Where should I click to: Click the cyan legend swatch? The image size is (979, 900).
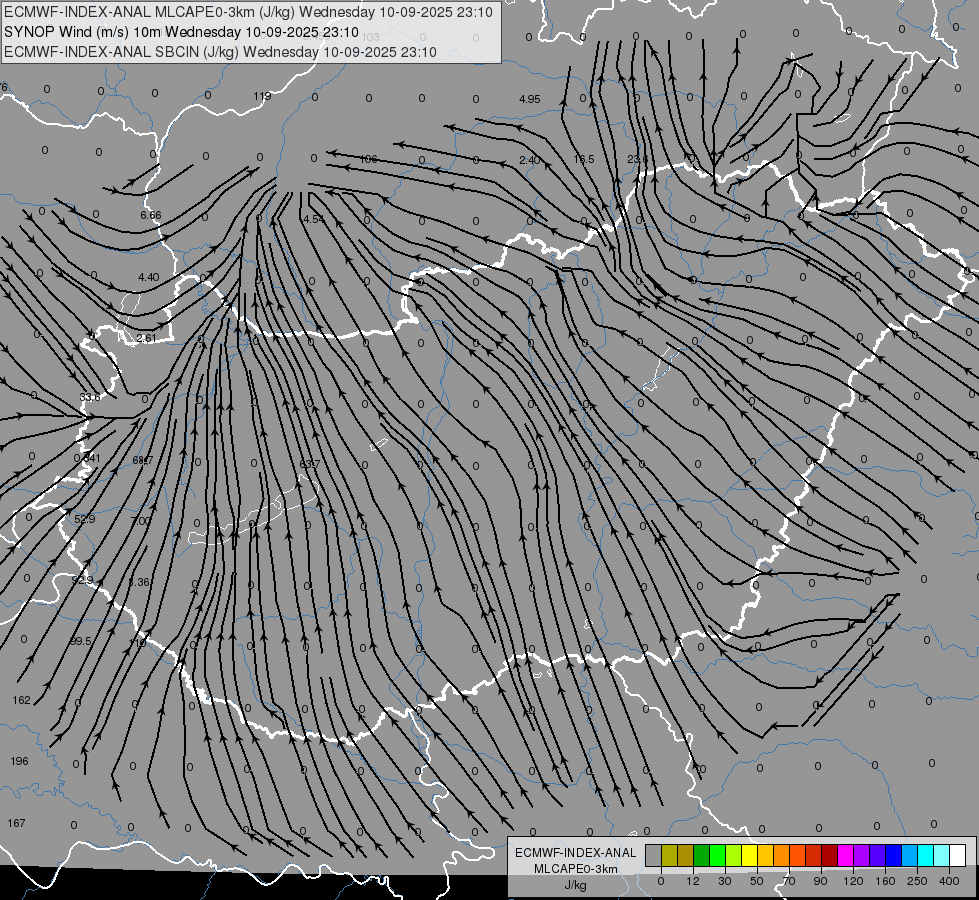[925, 855]
